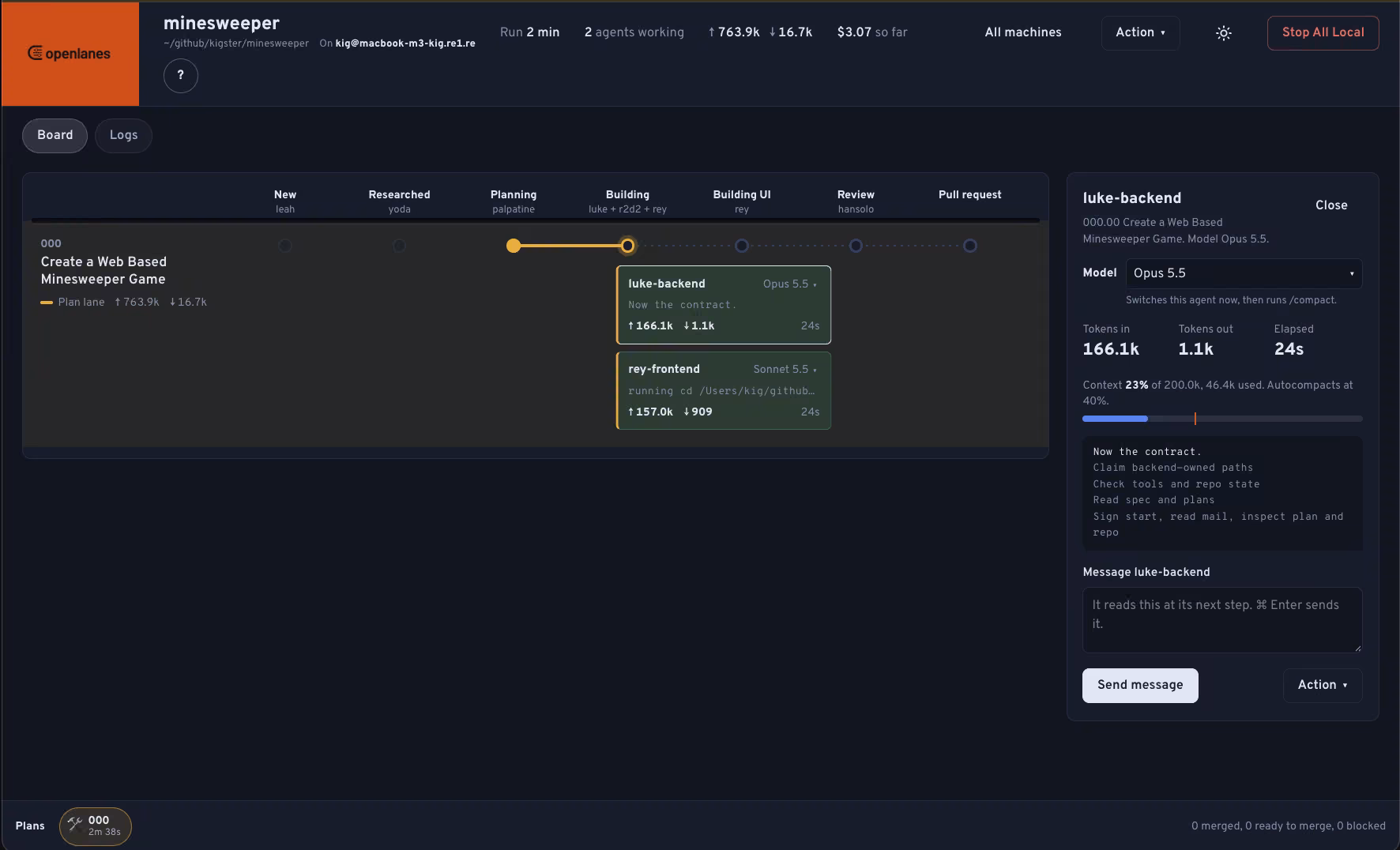Viewport: 1400px width, 850px height.
Task: Click the Planning stage node
Action: (514, 246)
